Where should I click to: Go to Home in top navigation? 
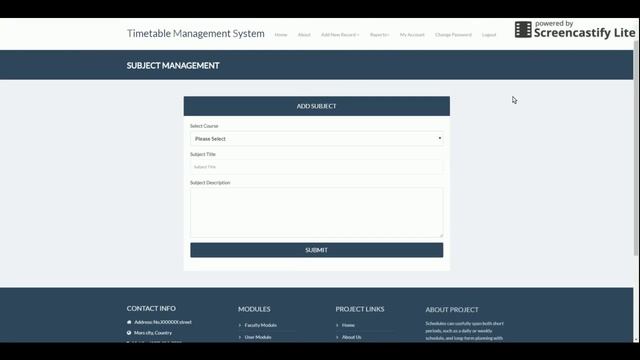(281, 35)
